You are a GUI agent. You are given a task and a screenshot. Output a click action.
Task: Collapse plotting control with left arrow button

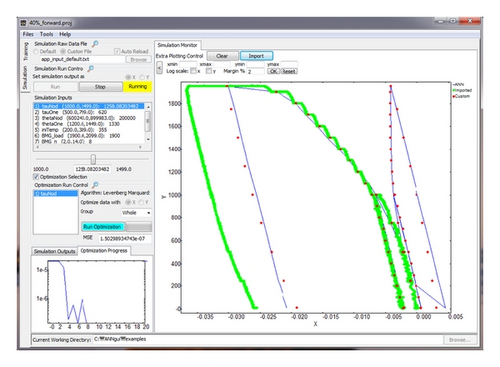click(159, 68)
